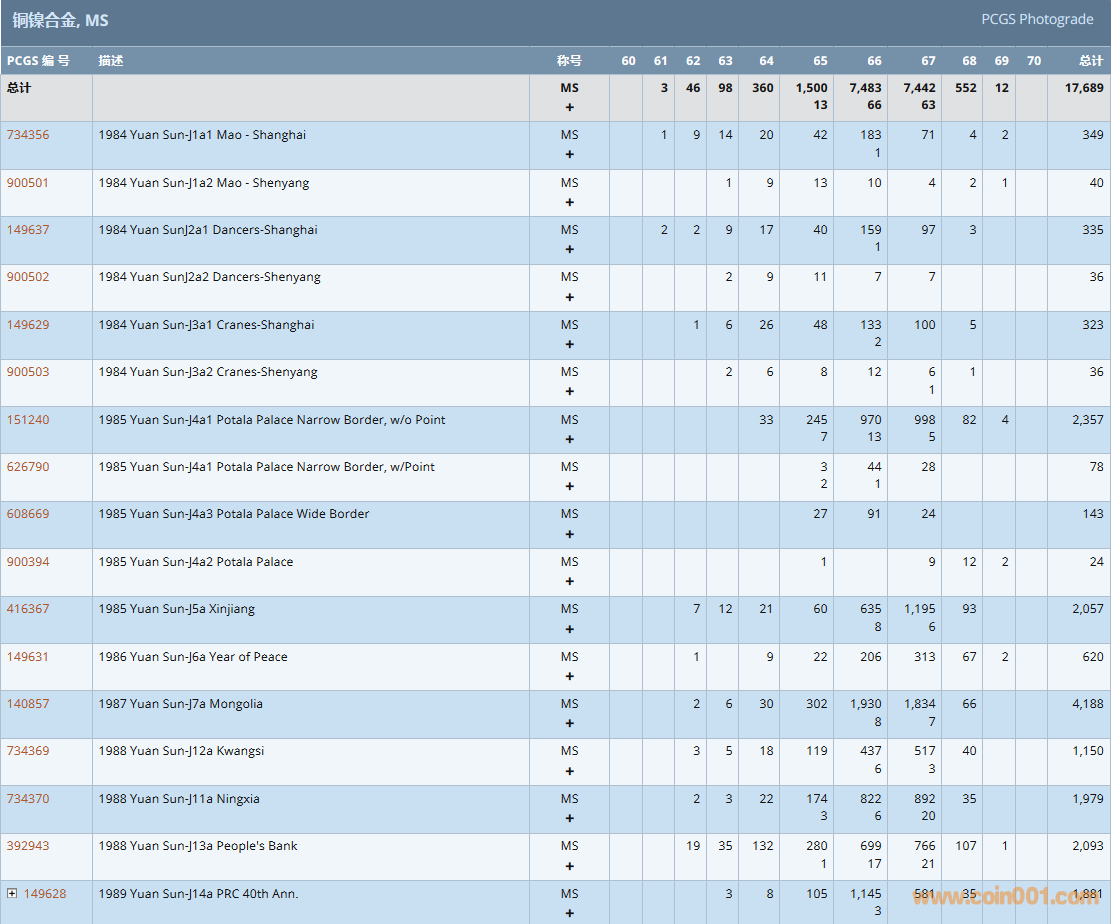The width and height of the screenshot is (1112, 924).
Task: Open PCGS number 416367 Xinjiang link
Action: tap(28, 609)
